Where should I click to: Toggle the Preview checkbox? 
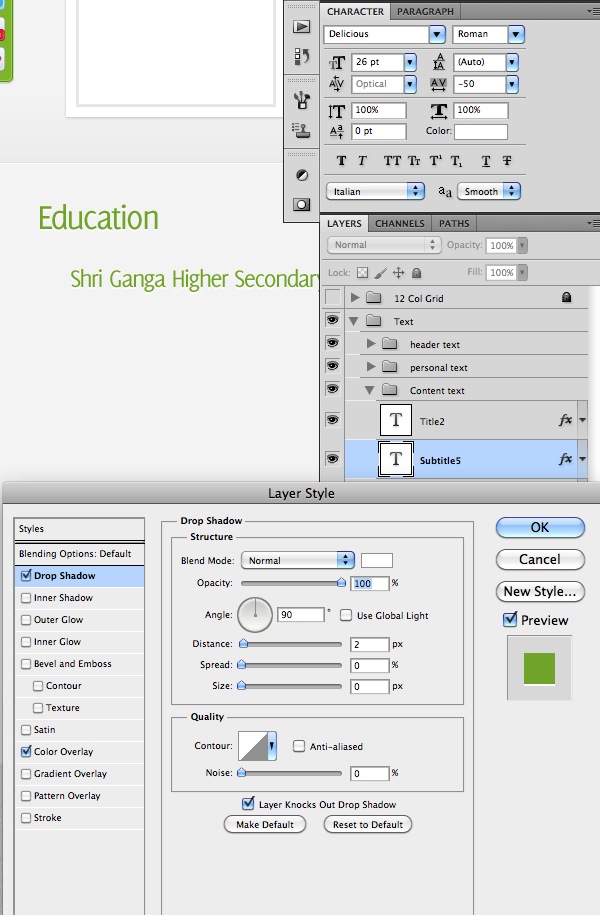click(x=510, y=619)
